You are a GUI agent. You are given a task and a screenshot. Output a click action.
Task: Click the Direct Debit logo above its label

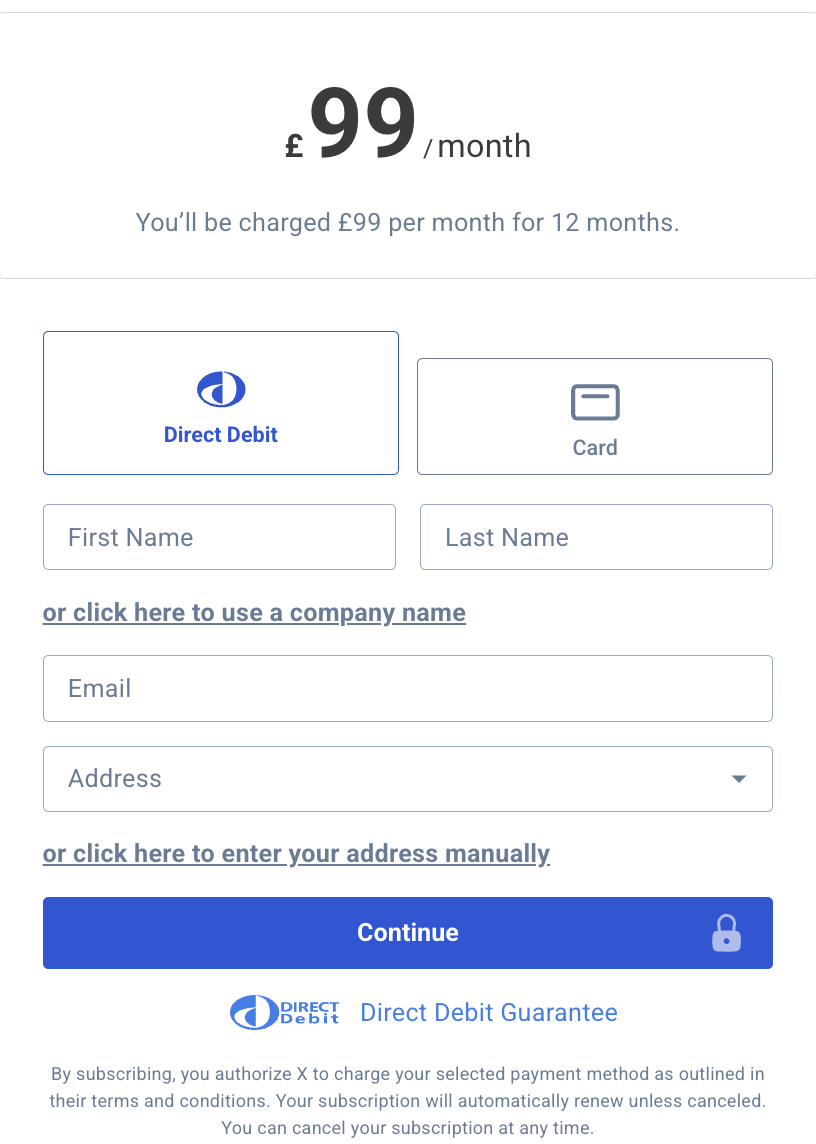click(x=220, y=388)
